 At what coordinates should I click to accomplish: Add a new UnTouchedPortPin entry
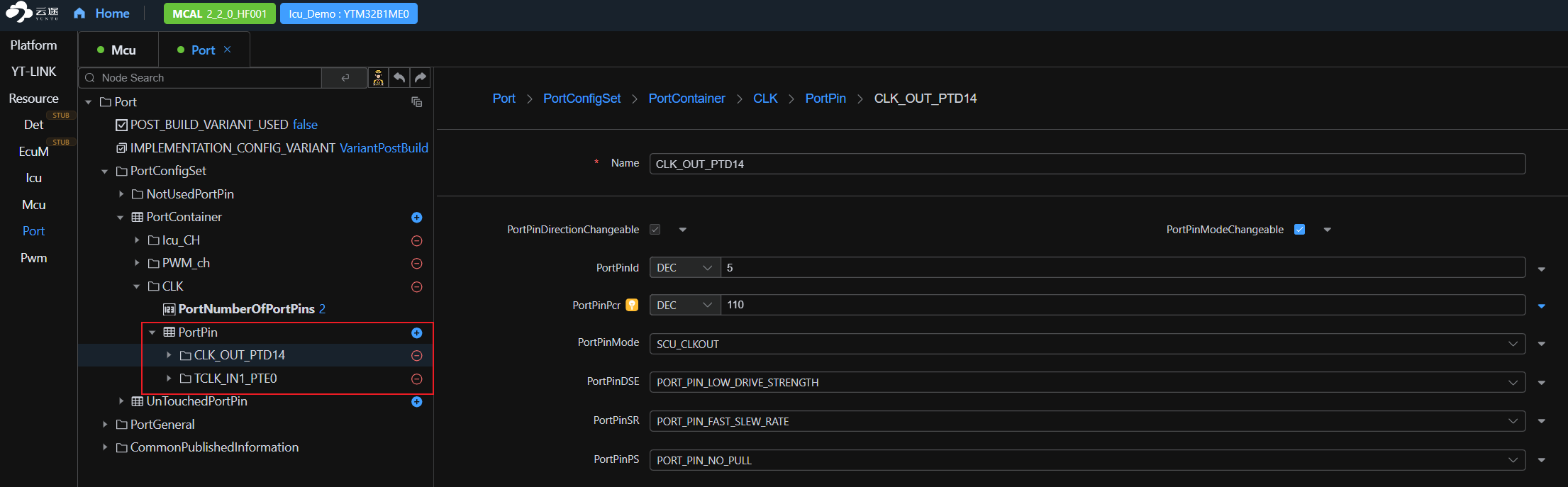(417, 402)
